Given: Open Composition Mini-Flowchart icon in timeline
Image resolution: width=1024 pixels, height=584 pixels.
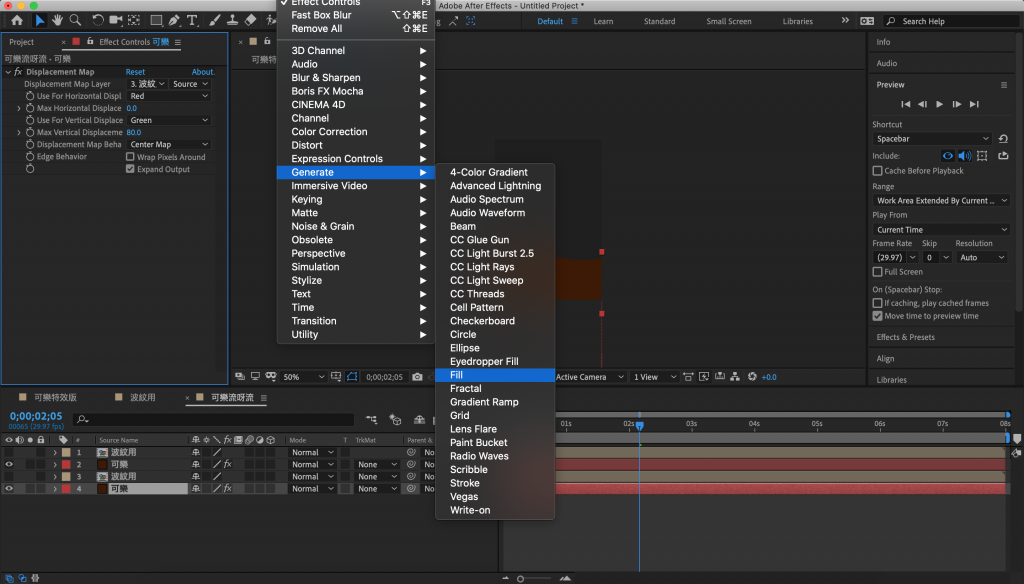Looking at the screenshot, I should coord(371,419).
